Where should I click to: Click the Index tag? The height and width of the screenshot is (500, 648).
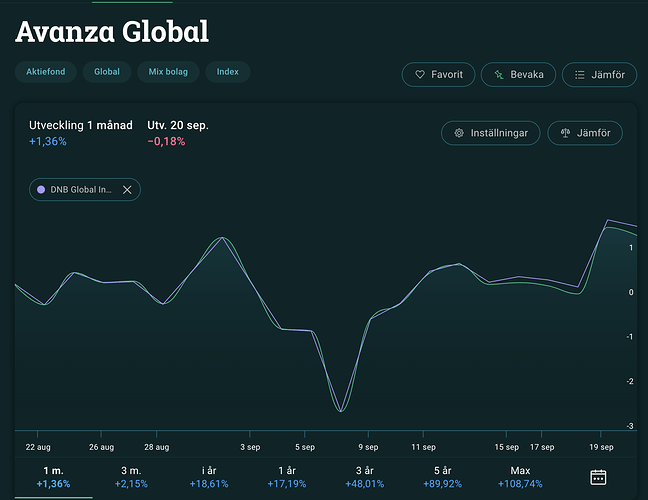click(x=228, y=72)
